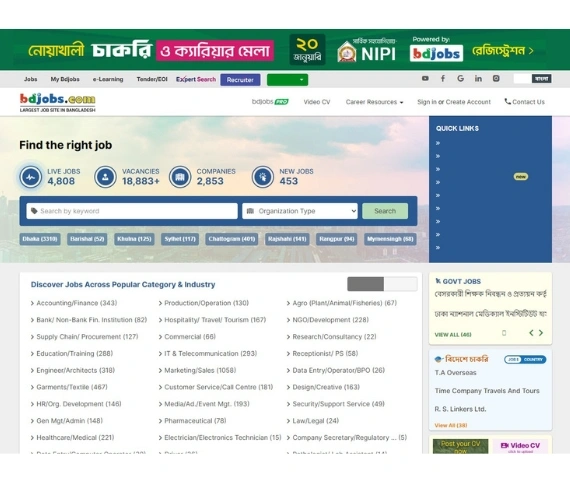The width and height of the screenshot is (570, 483).
Task: Click the Search by keyword field
Action: point(132,211)
